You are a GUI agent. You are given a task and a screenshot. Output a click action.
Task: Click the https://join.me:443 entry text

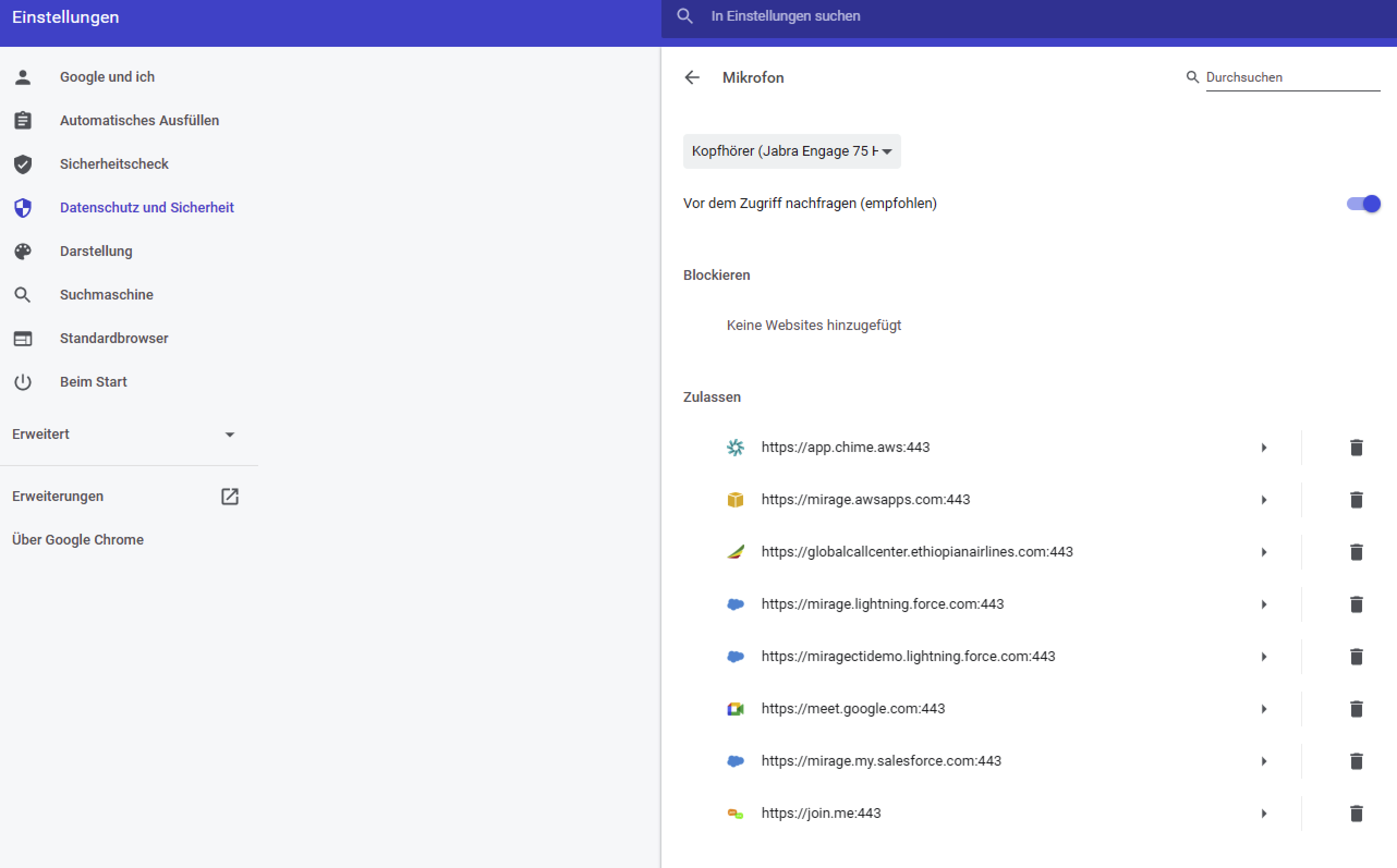pyautogui.click(x=821, y=813)
